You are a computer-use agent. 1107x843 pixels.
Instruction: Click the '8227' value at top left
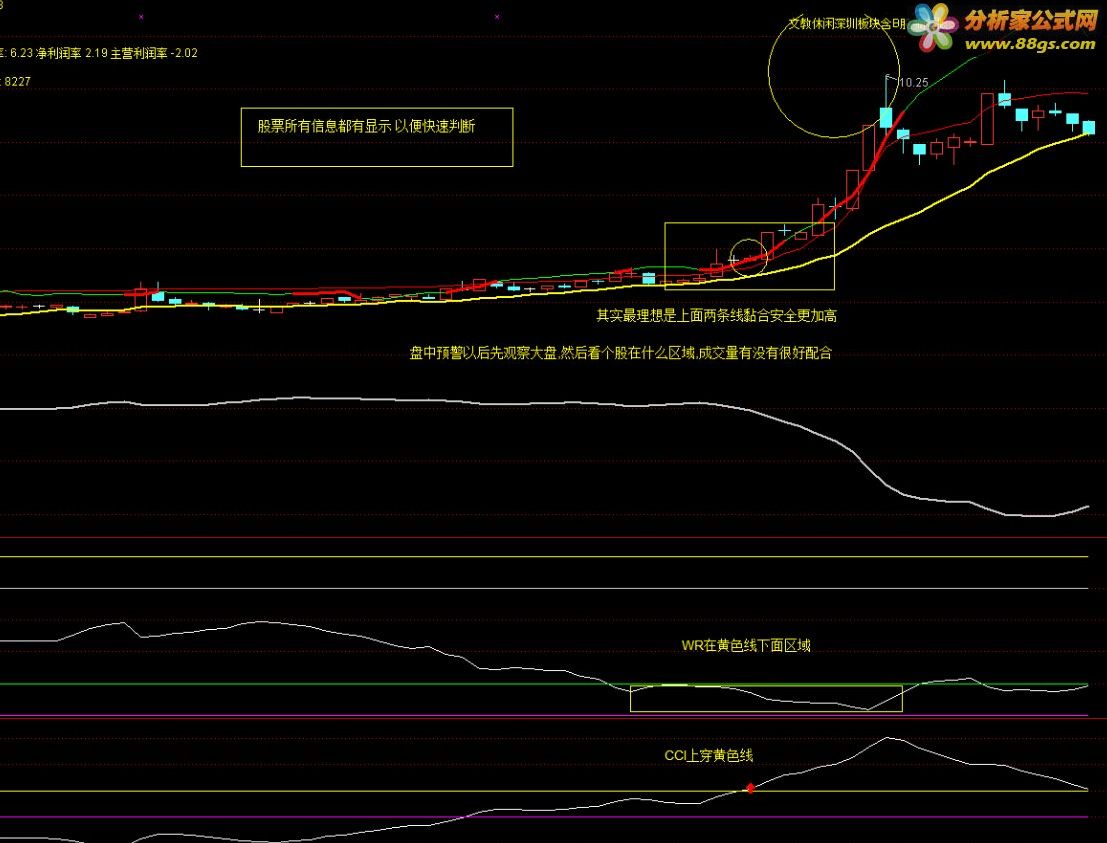point(18,82)
